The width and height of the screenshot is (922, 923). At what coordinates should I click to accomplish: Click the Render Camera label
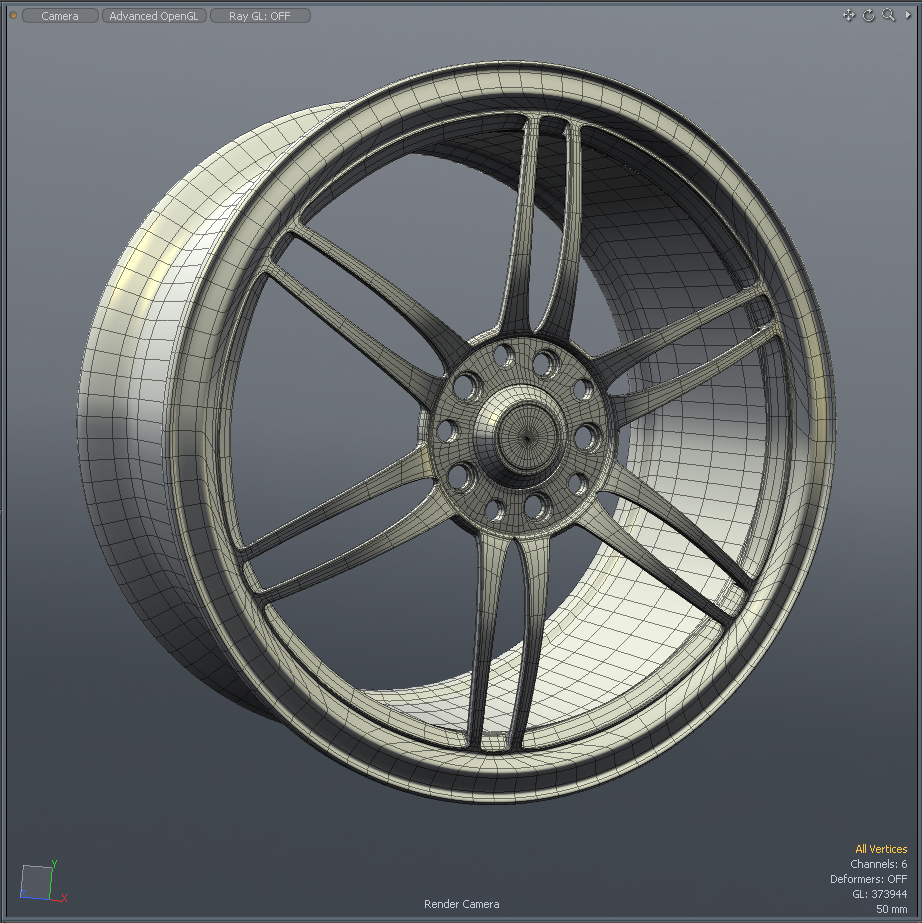click(x=461, y=904)
